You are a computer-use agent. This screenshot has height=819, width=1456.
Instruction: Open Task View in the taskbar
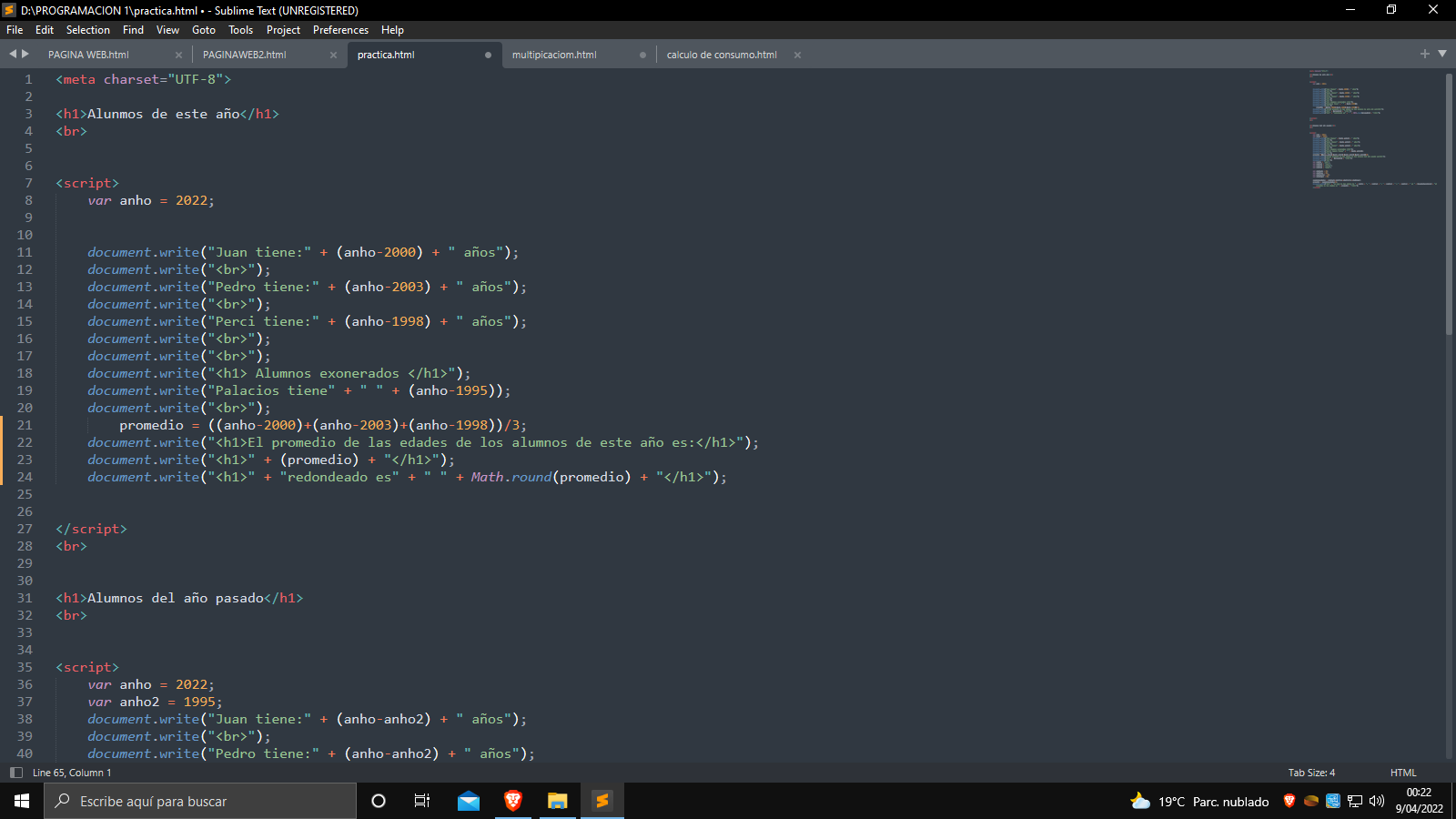pyautogui.click(x=422, y=801)
